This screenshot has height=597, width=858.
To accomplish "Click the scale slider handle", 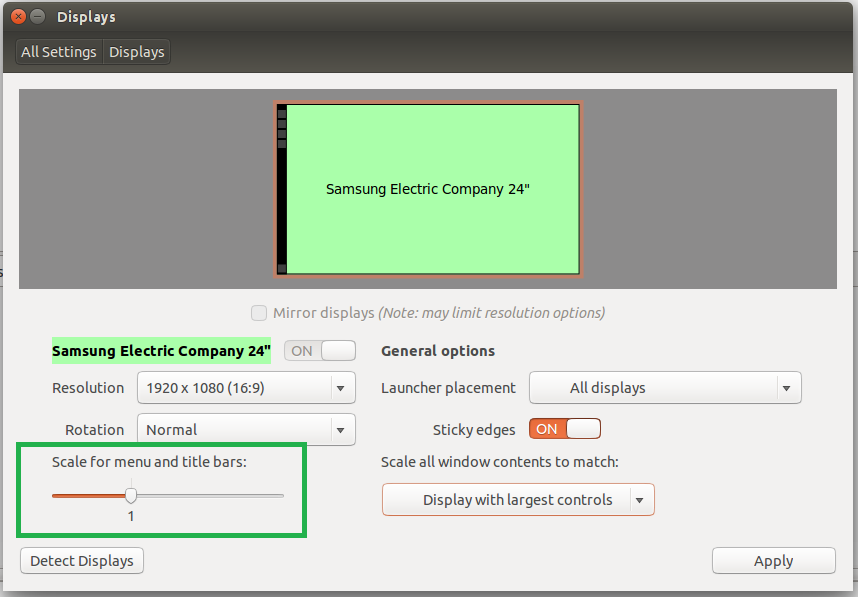I will pyautogui.click(x=131, y=495).
